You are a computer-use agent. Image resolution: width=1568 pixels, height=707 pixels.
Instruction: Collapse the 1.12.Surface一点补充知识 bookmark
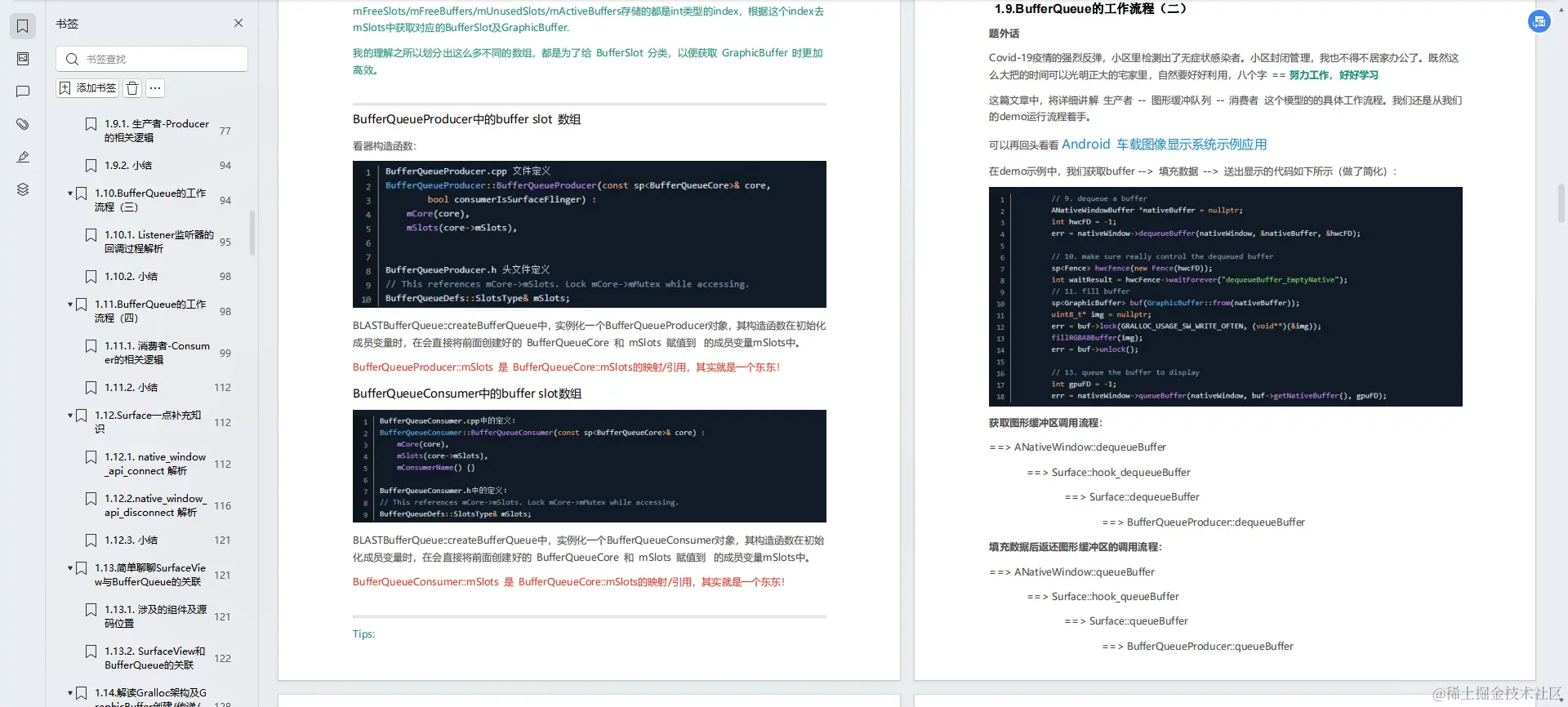pyautogui.click(x=70, y=416)
